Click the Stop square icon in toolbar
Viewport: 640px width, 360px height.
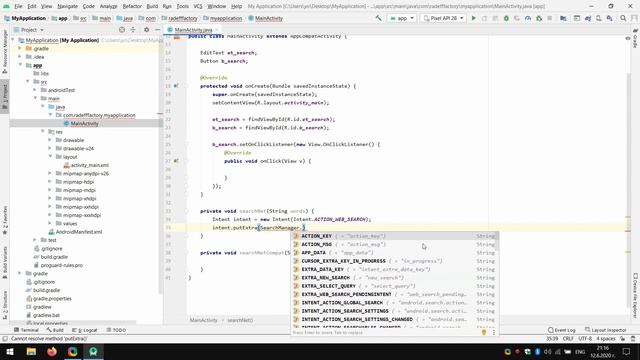point(550,18)
